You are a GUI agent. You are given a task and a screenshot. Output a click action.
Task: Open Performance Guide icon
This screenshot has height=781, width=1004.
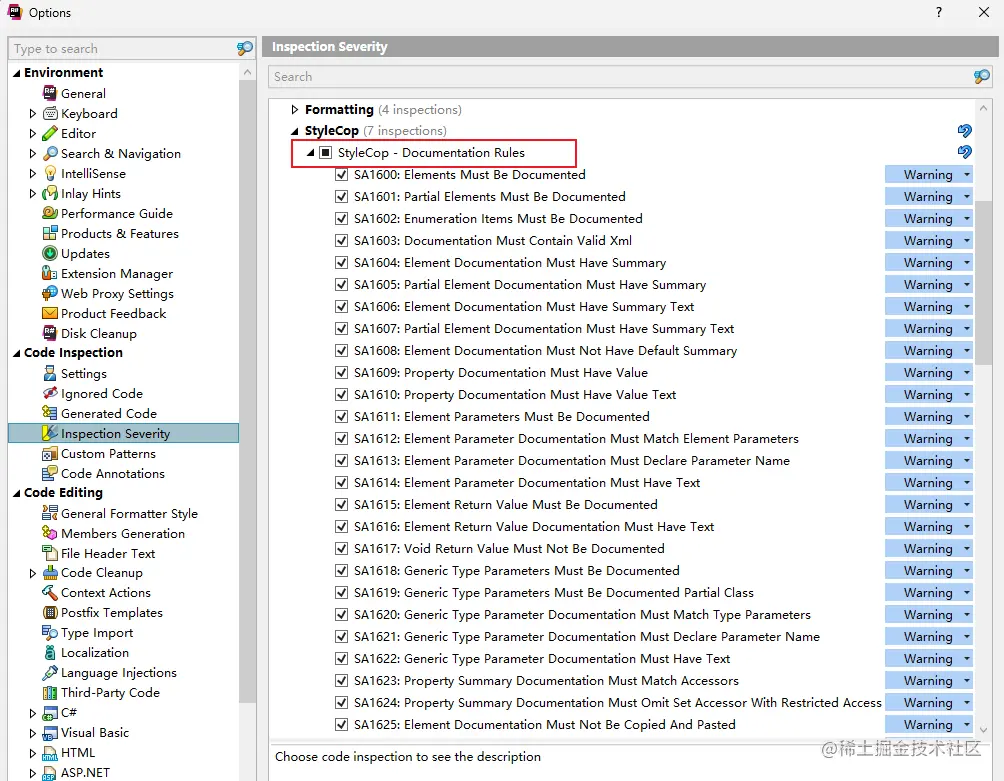click(49, 213)
